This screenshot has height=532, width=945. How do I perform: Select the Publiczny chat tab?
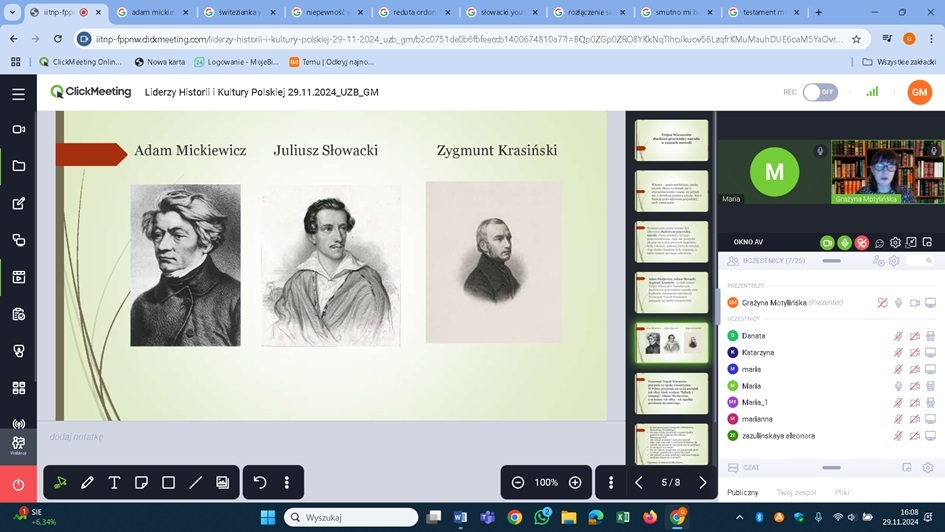tap(742, 492)
